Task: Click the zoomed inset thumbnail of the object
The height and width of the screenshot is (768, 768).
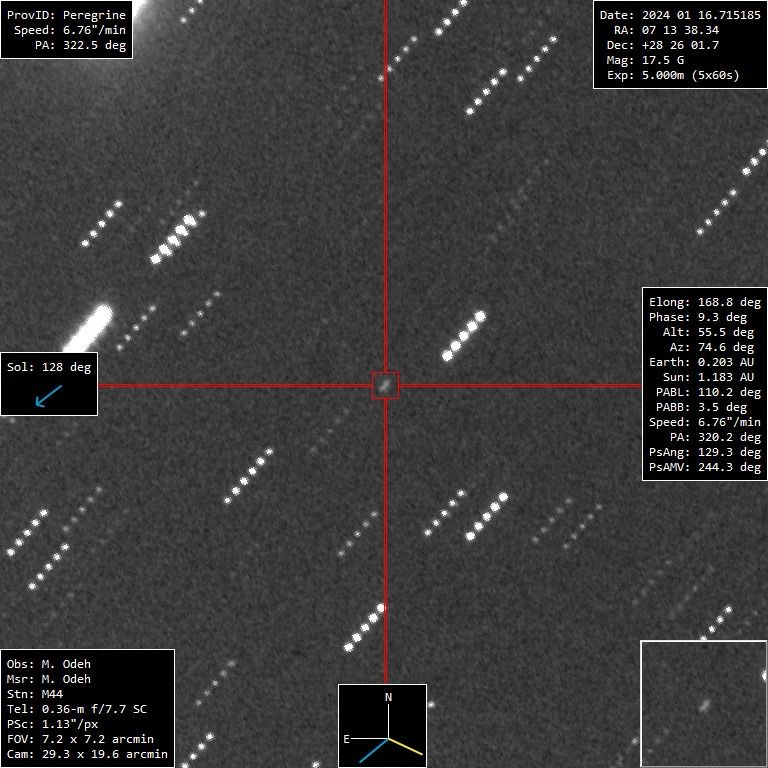Action: (703, 703)
